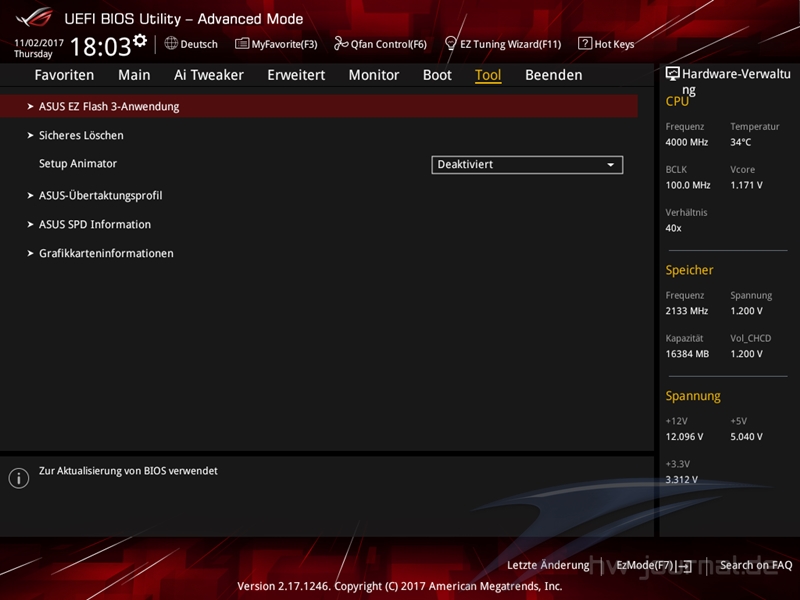800x600 pixels.
Task: Open ASUS EZ Flash 3-Anwendung entry
Action: [x=319, y=106]
